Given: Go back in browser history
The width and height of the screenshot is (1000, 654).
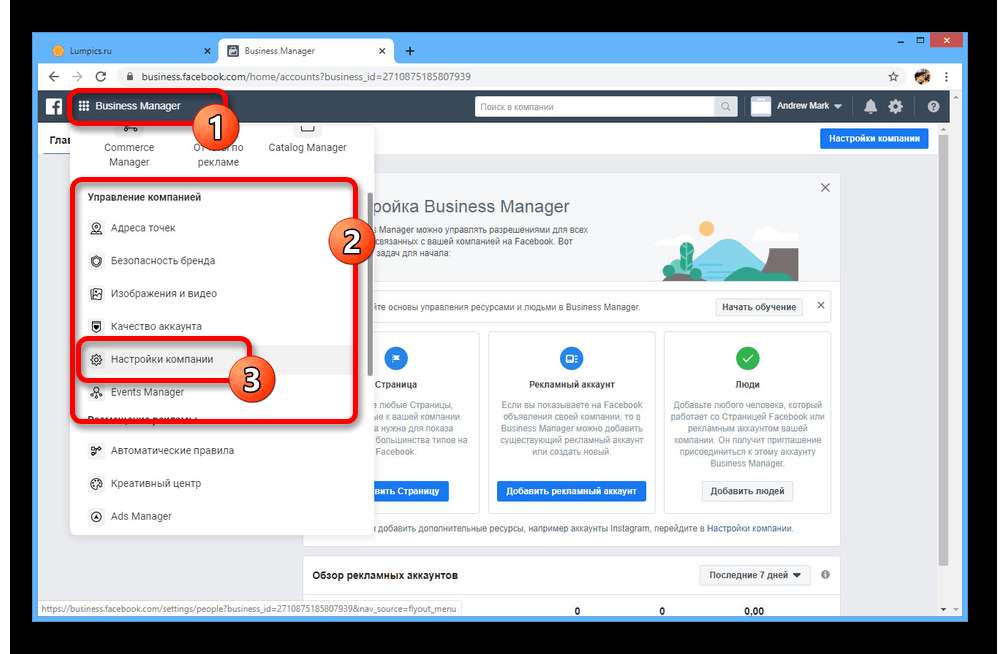Looking at the screenshot, I should (54, 77).
